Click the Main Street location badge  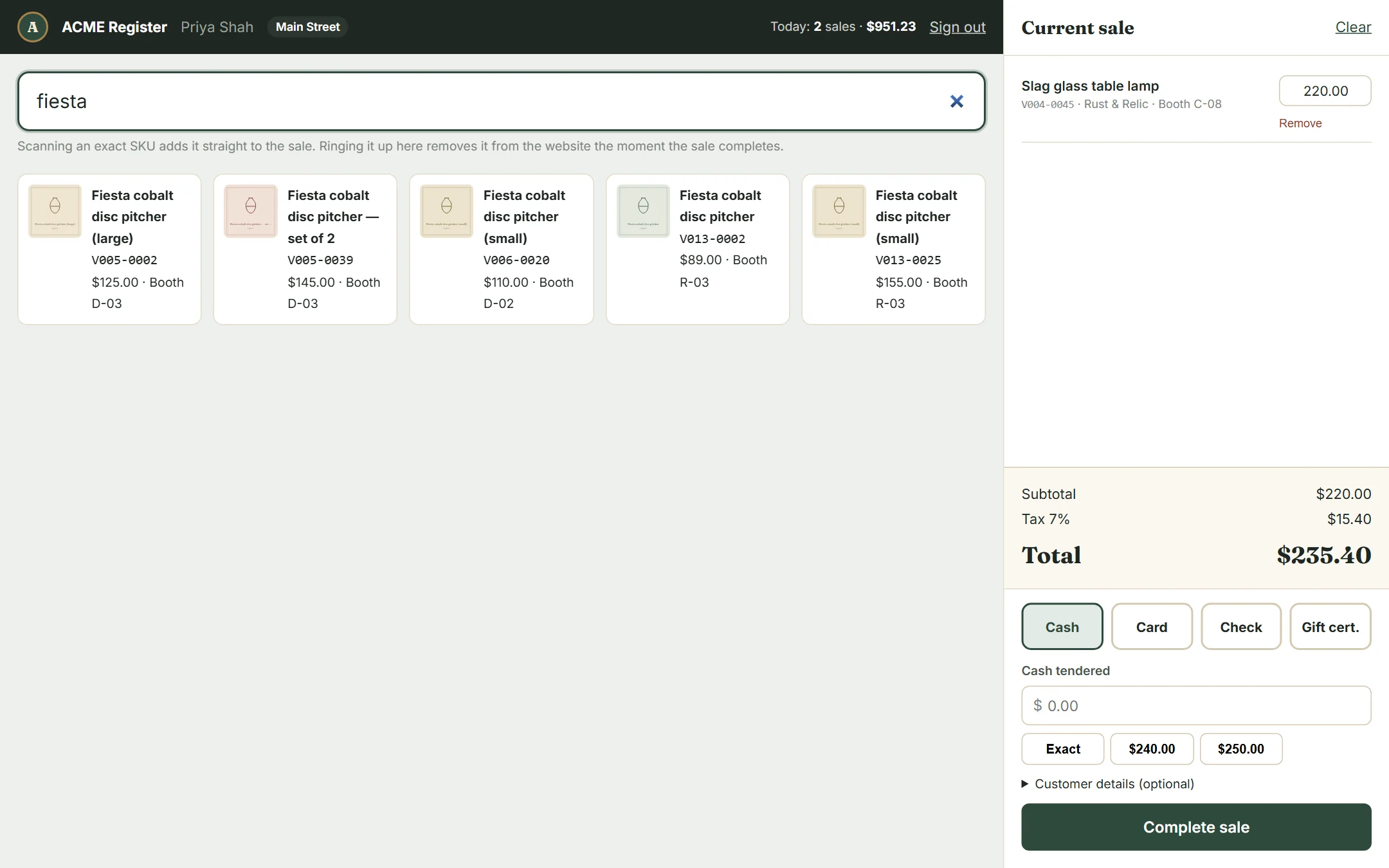pyautogui.click(x=307, y=27)
